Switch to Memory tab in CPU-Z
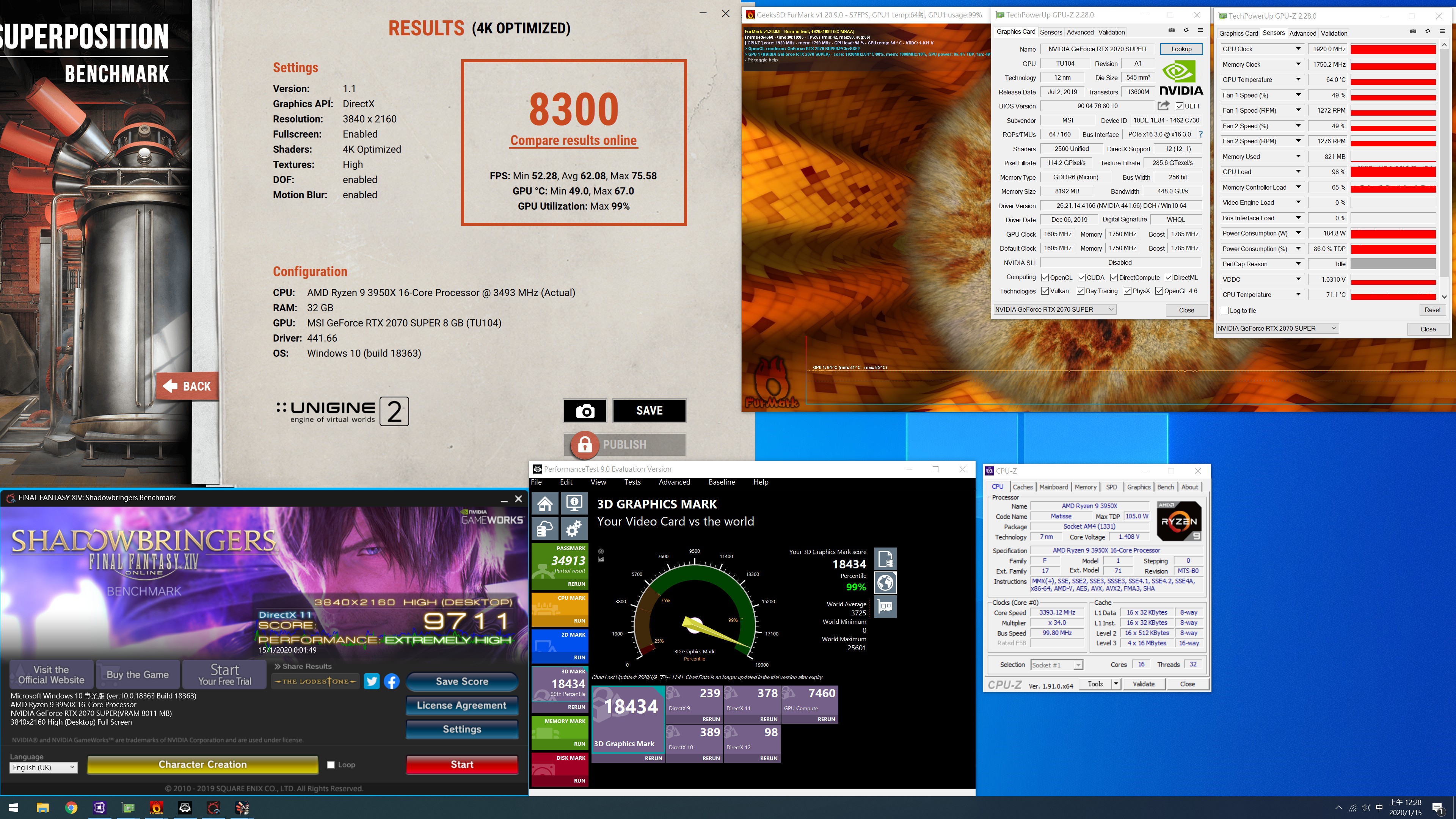1456x819 pixels. point(1085,486)
